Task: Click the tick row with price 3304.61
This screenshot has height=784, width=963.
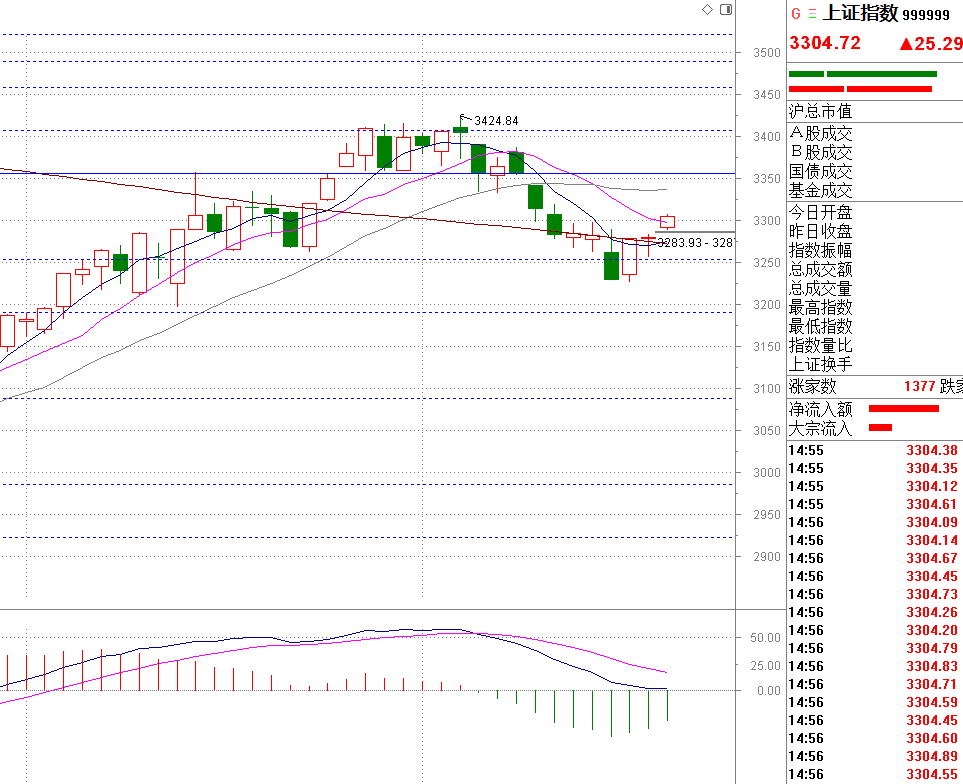Action: pos(875,504)
